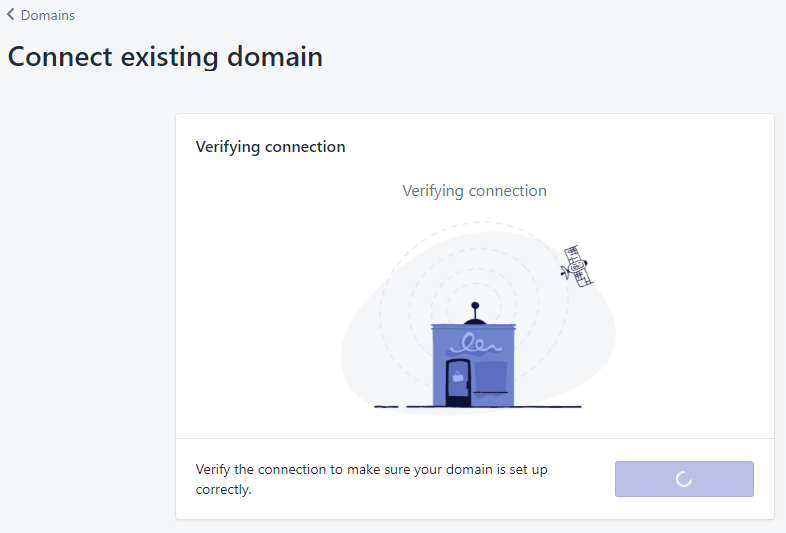Click the bold 'Verifying connection' card title
The height and width of the screenshot is (533, 786).
(x=270, y=146)
